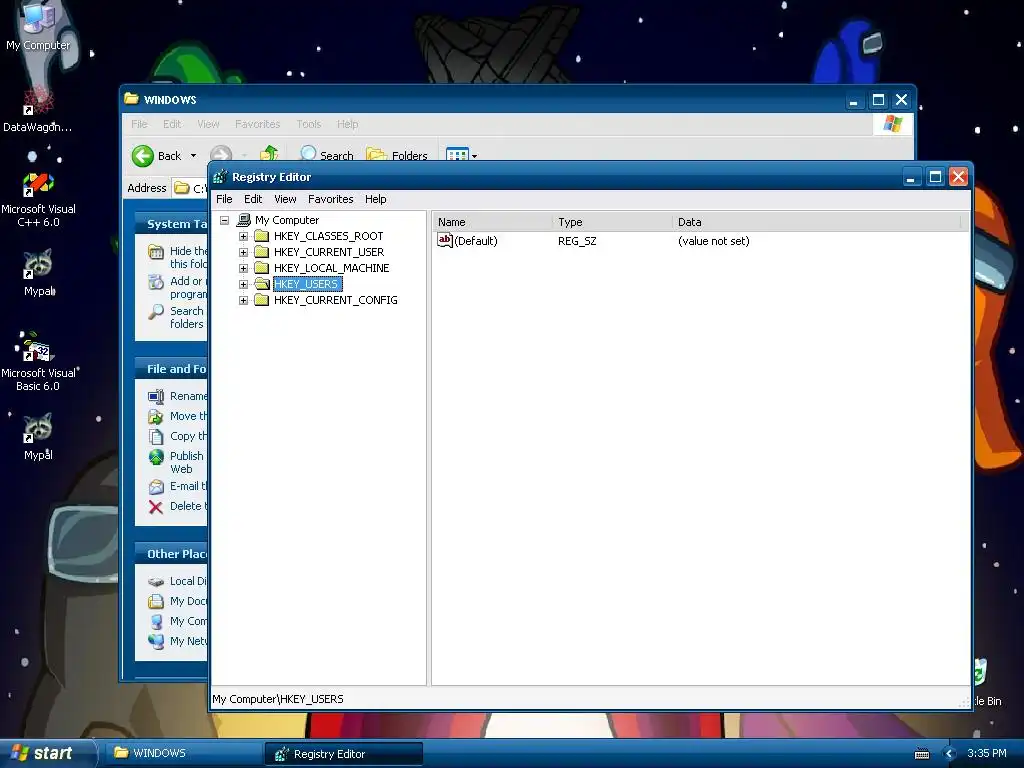Expand the HKEY_USERS key
Viewport: 1024px width, 768px height.
(244, 285)
